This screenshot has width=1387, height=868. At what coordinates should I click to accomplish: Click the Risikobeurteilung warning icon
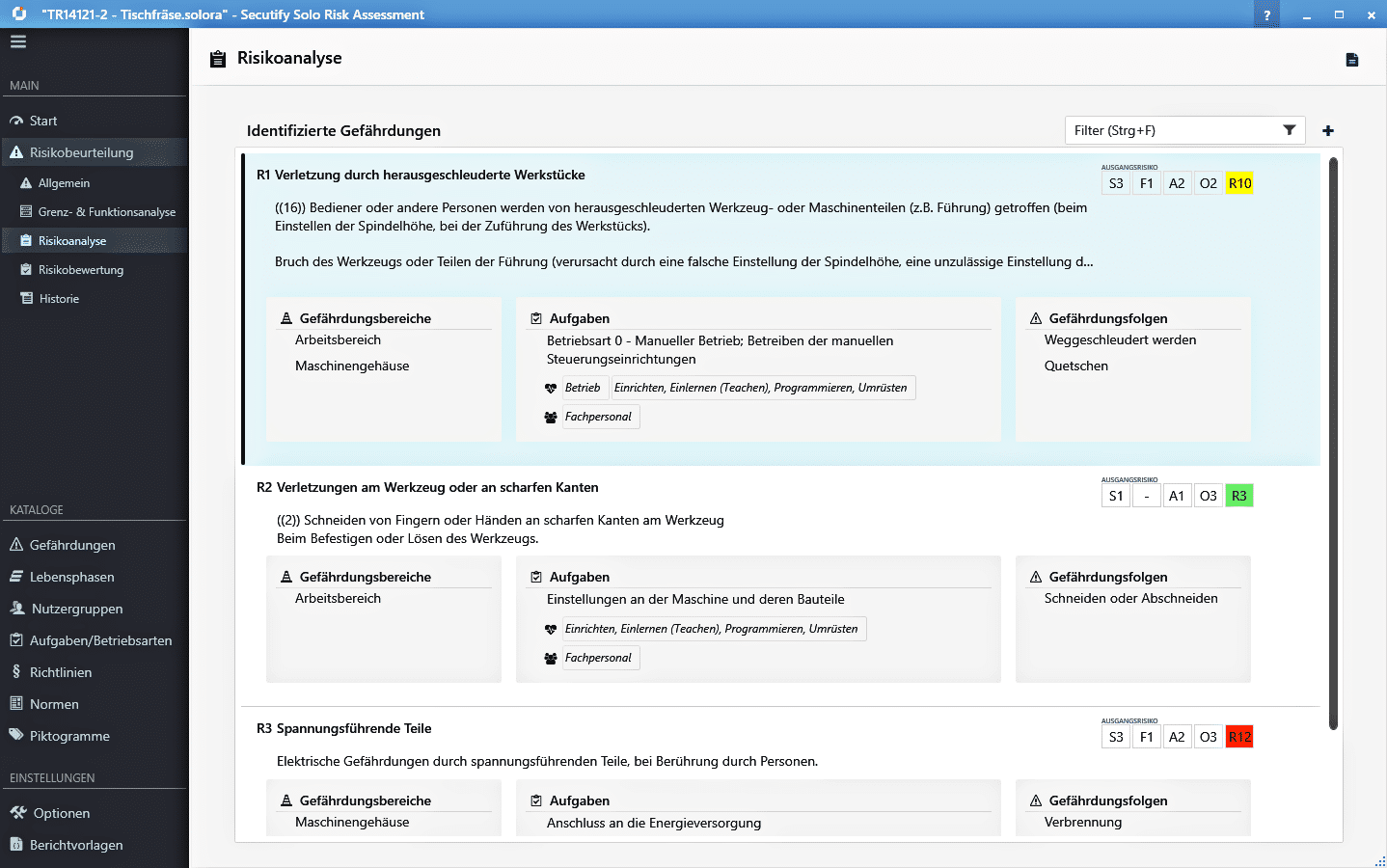pos(16,152)
